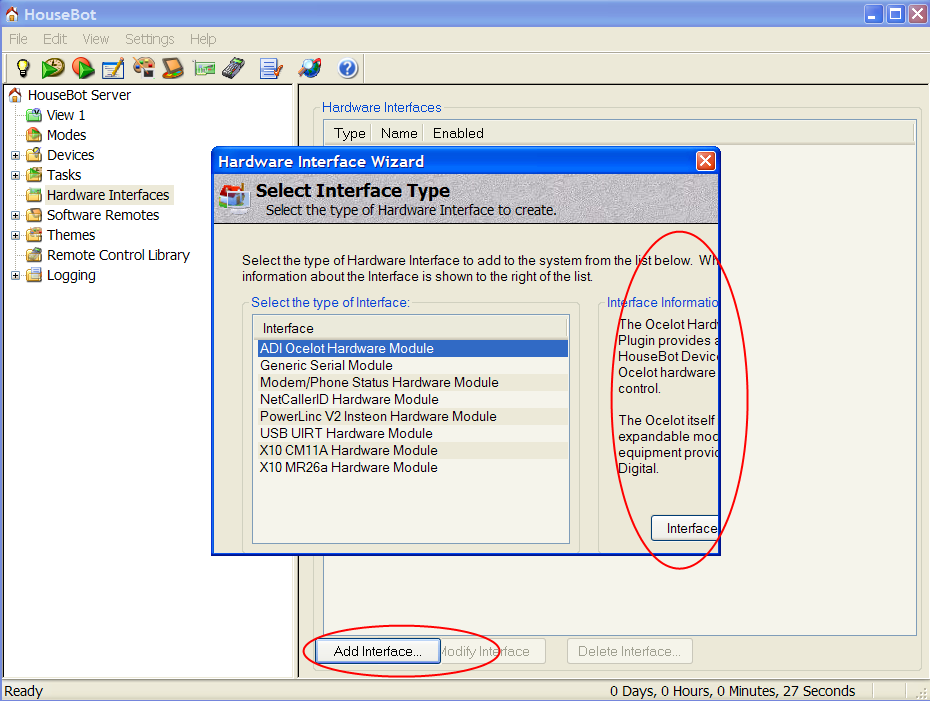Click the notepad with pencil toolbar icon

[113, 68]
